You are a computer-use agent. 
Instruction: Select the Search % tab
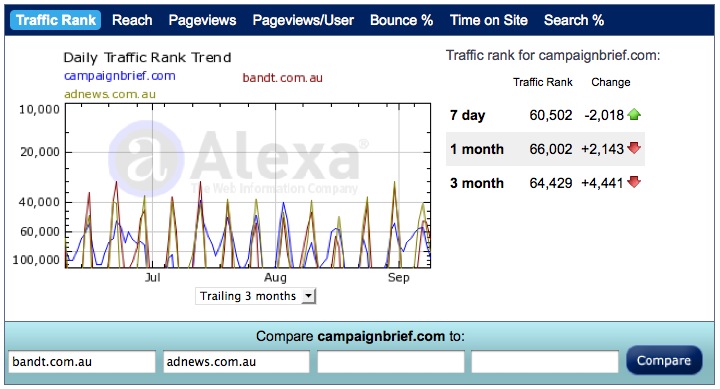coord(574,20)
